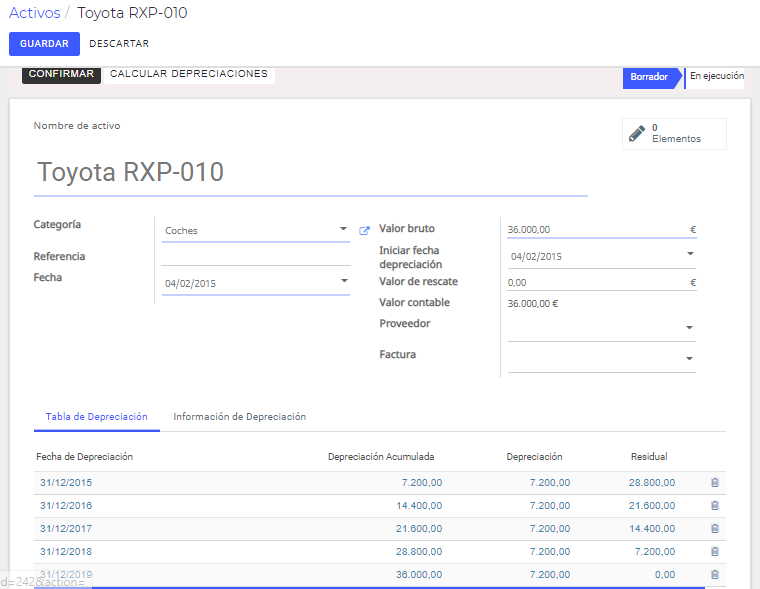Delete the 31/12/2017 depreciation row
Screen dimensions: 760x589
(x=714, y=528)
